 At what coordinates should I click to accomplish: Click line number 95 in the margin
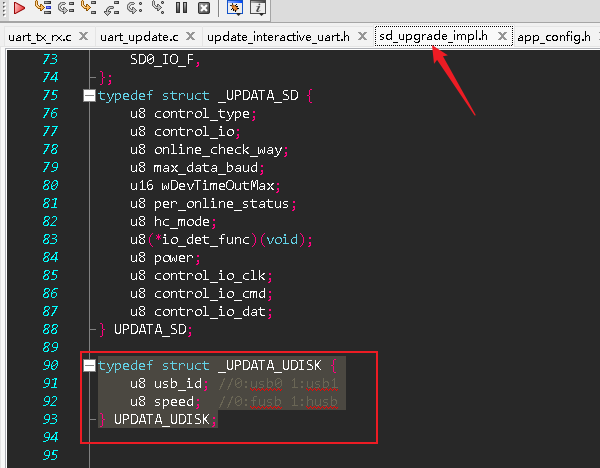[50, 455]
